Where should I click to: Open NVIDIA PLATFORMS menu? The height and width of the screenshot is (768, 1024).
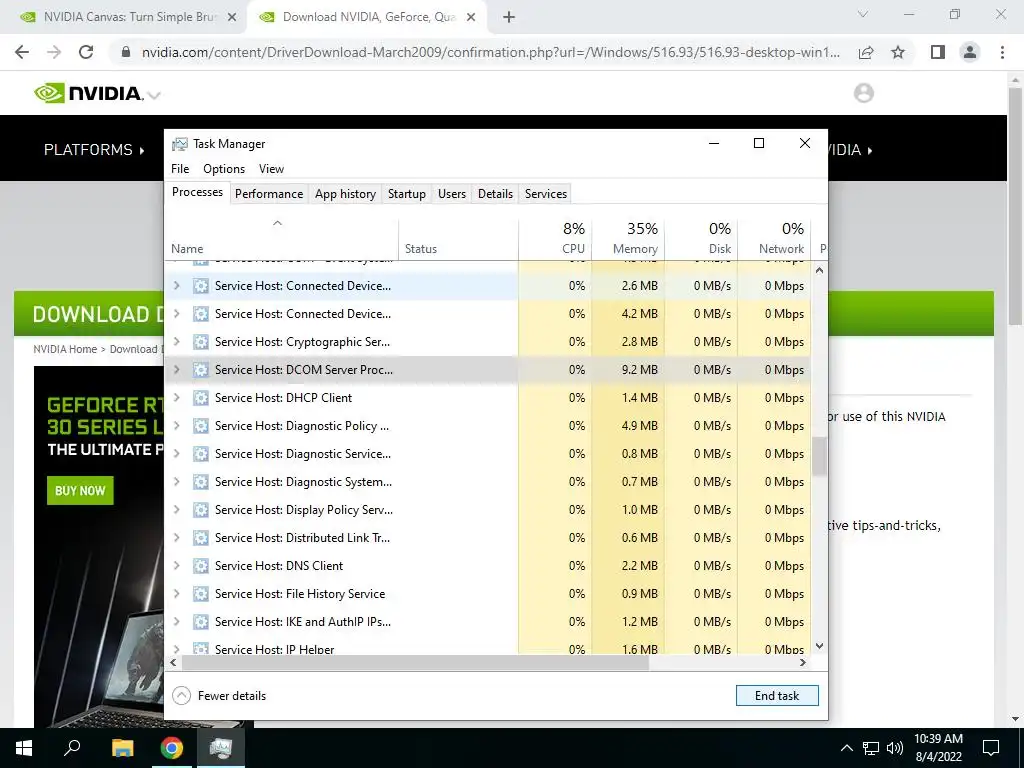tap(94, 150)
